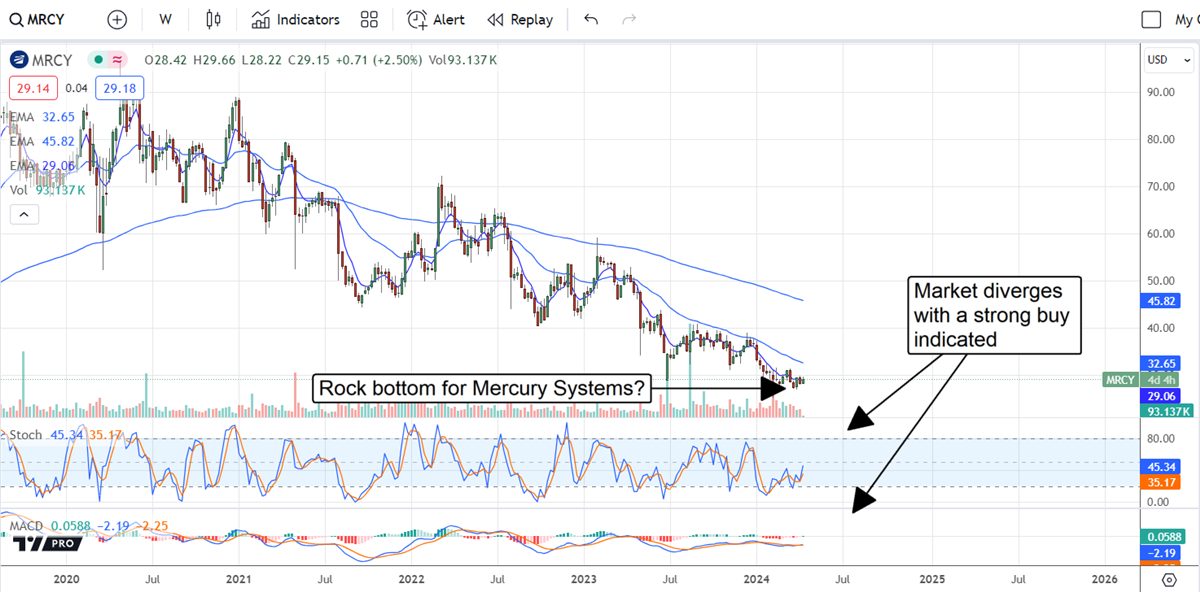
Task: Click the 2021 time axis label
Action: pyautogui.click(x=238, y=579)
